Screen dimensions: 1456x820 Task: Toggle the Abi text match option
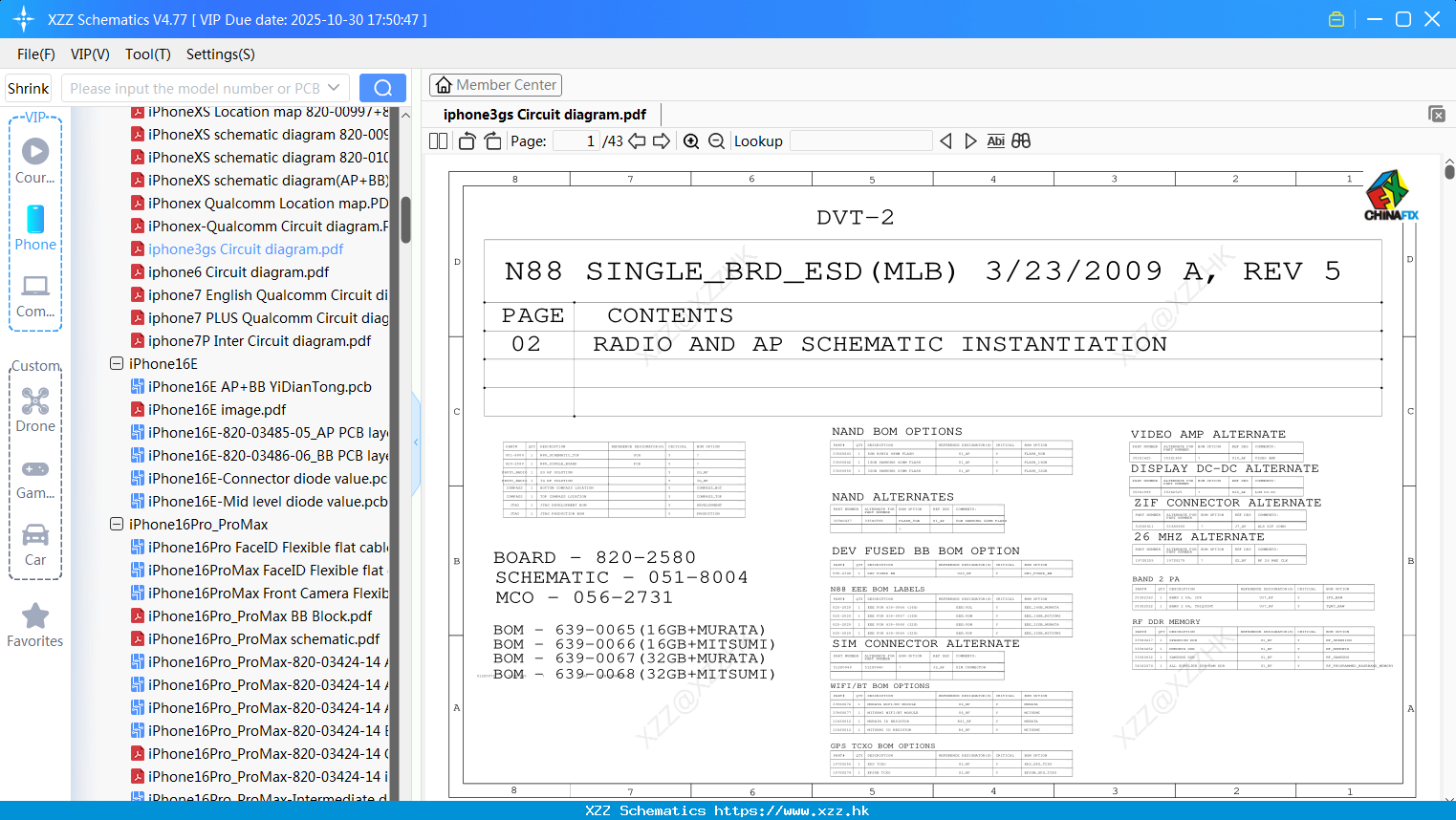click(995, 140)
